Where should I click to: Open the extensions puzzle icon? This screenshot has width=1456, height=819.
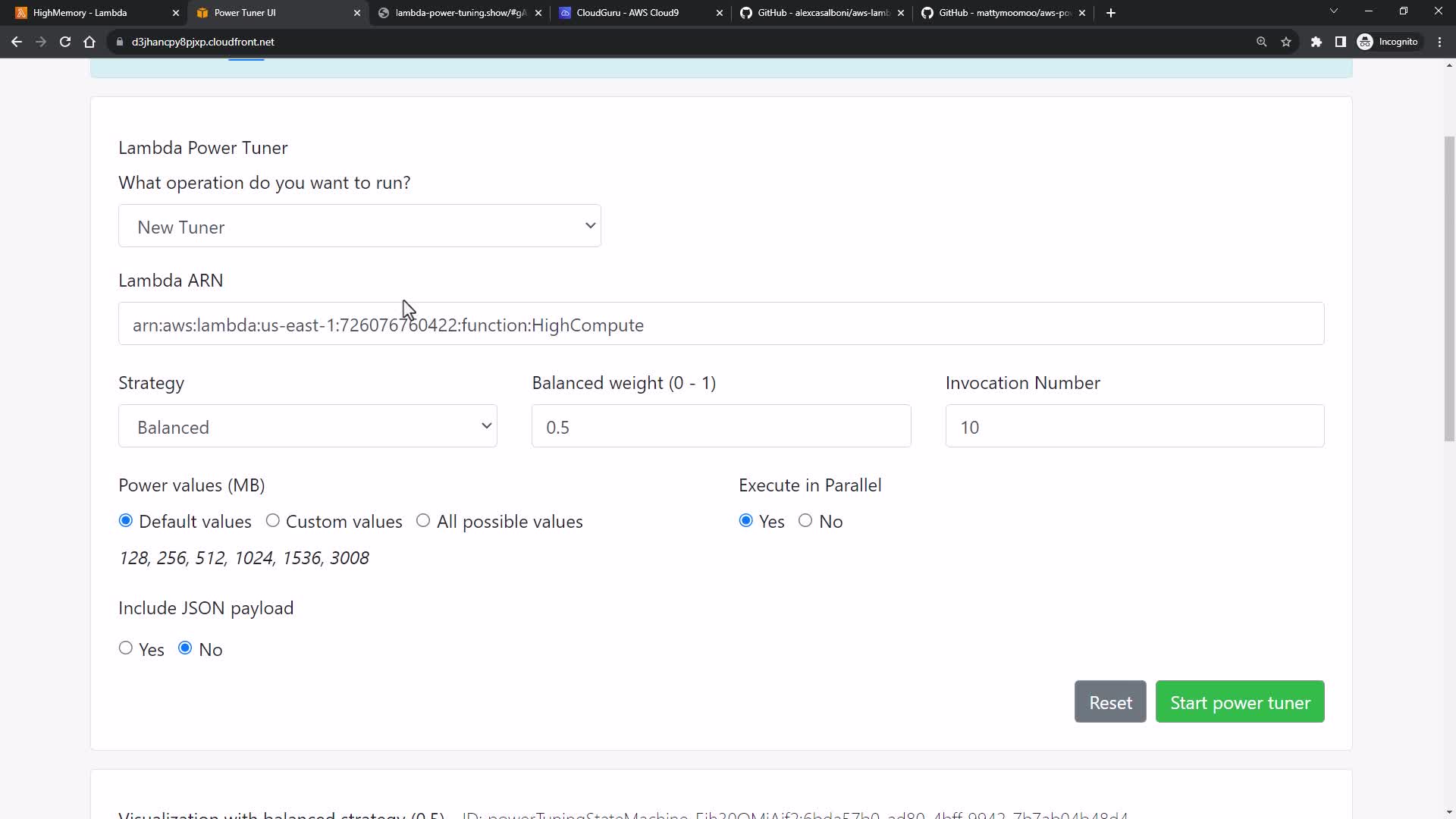[x=1316, y=42]
